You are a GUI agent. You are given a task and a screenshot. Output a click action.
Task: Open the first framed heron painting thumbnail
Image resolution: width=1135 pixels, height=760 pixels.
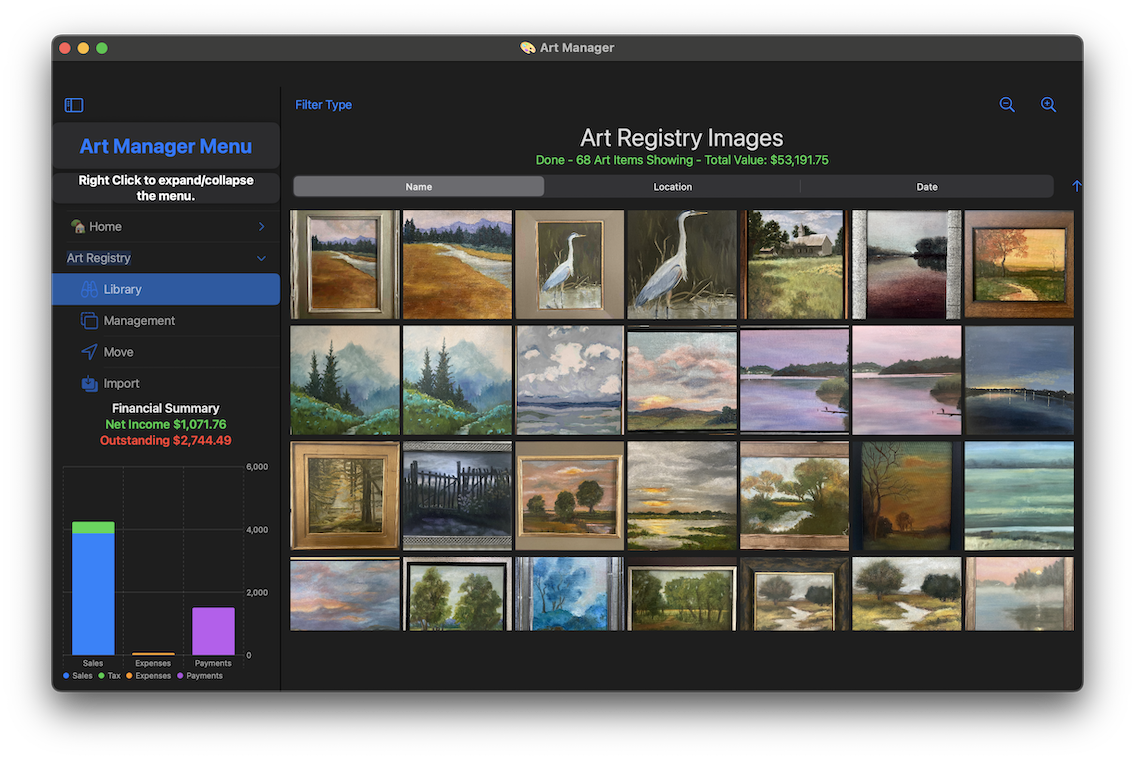pyautogui.click(x=569, y=265)
